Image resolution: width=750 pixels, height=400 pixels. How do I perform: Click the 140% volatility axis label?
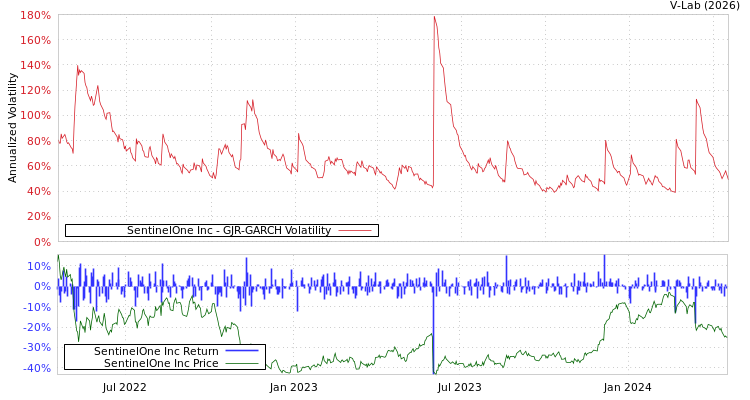pos(35,66)
